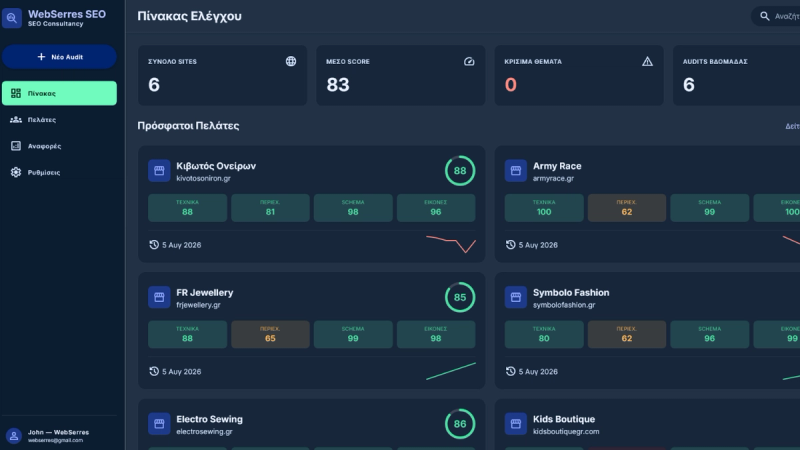Open the Electro Sewing client title
This screenshot has height=450, width=800.
(x=209, y=419)
